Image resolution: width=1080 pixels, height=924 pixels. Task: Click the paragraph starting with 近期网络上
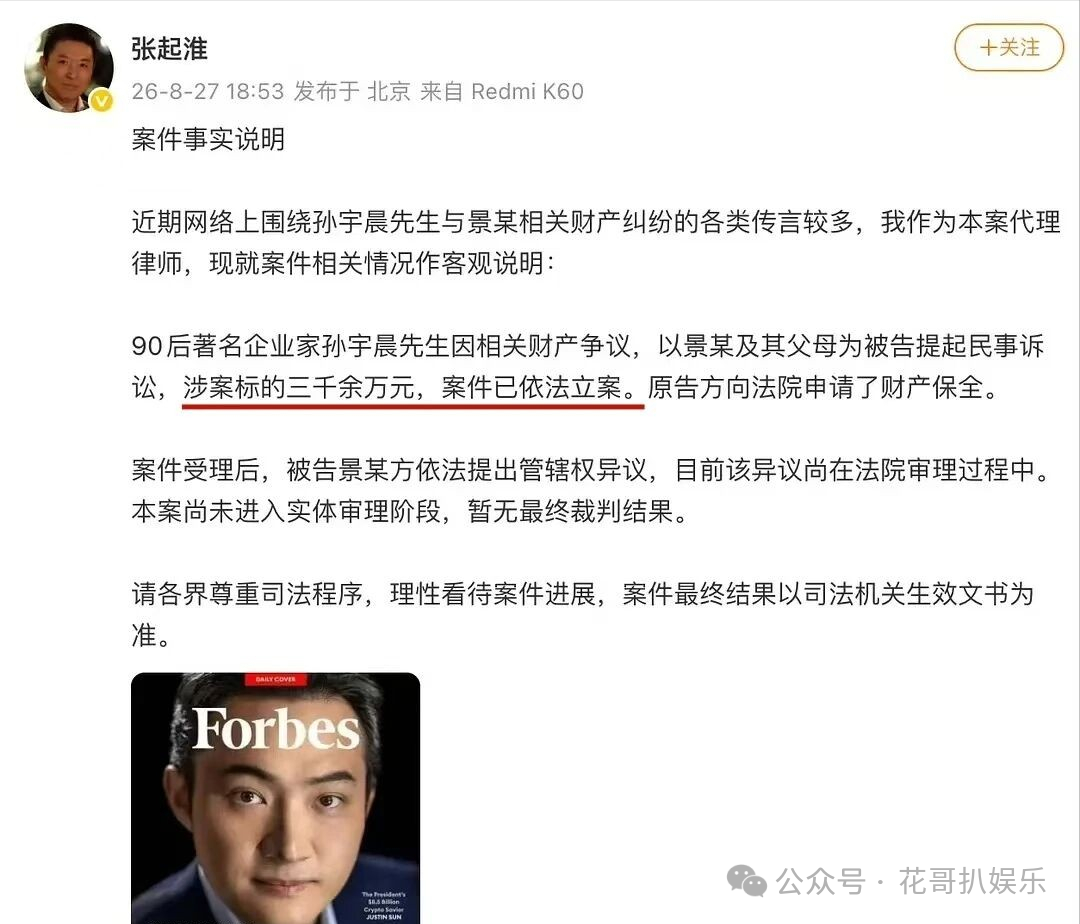pos(595,242)
